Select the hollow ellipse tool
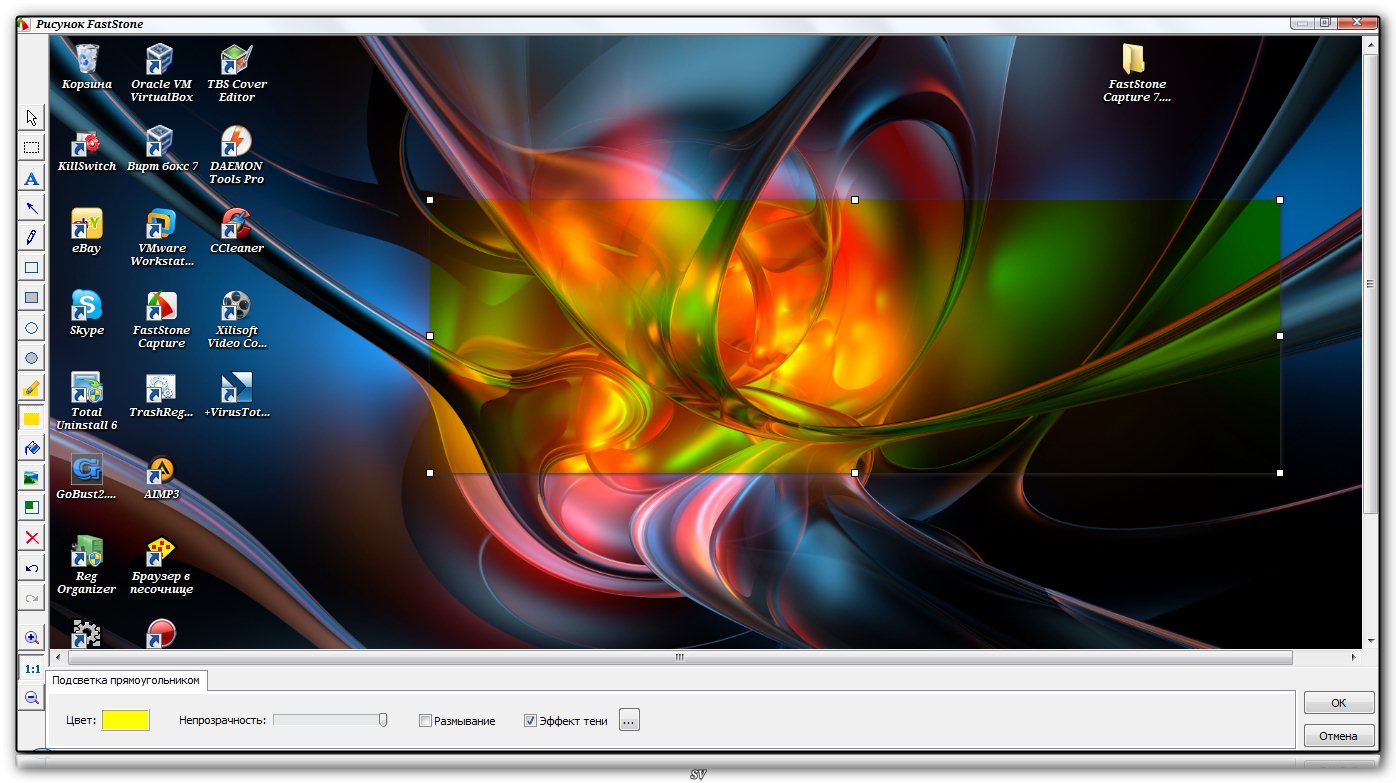The image size is (1396, 783). (x=32, y=328)
